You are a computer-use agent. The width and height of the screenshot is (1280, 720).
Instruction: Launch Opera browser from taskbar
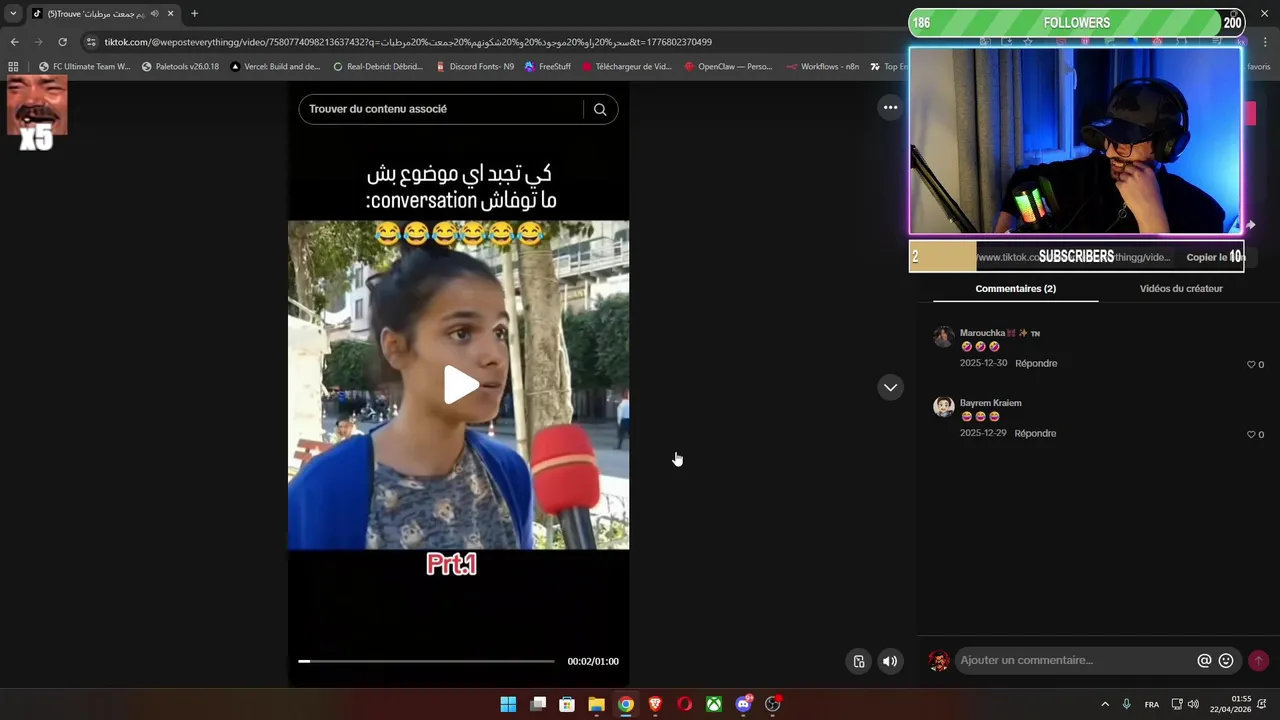click(x=684, y=704)
